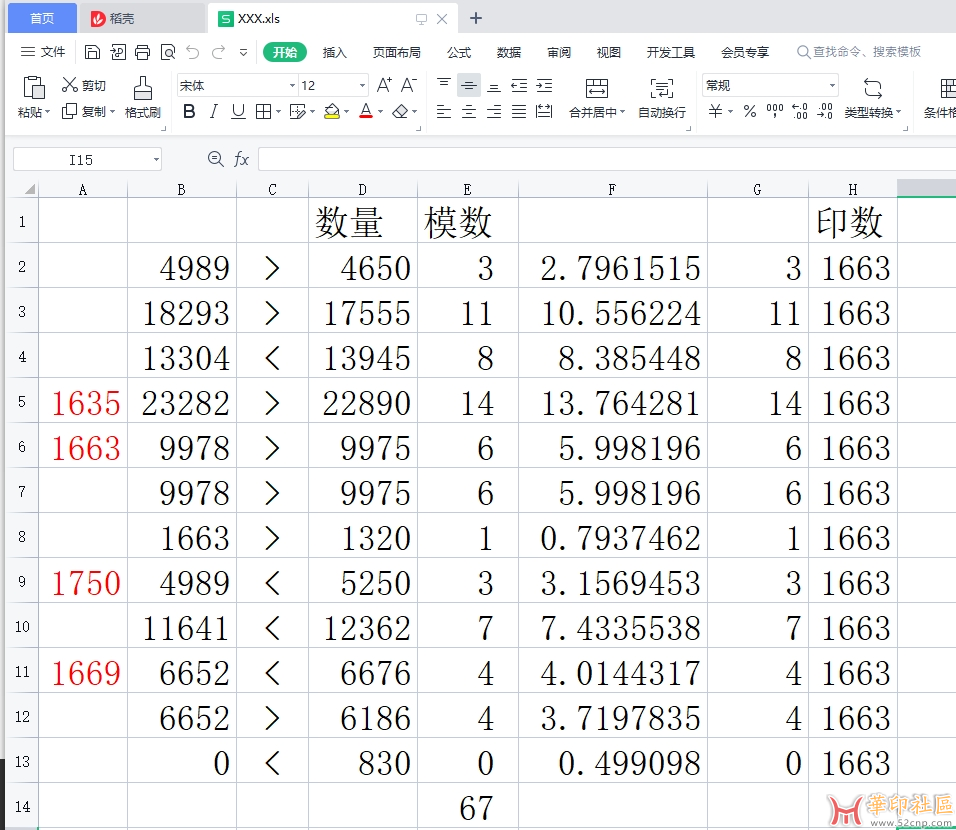
Task: Toggle auto wrap text
Action: [662, 98]
